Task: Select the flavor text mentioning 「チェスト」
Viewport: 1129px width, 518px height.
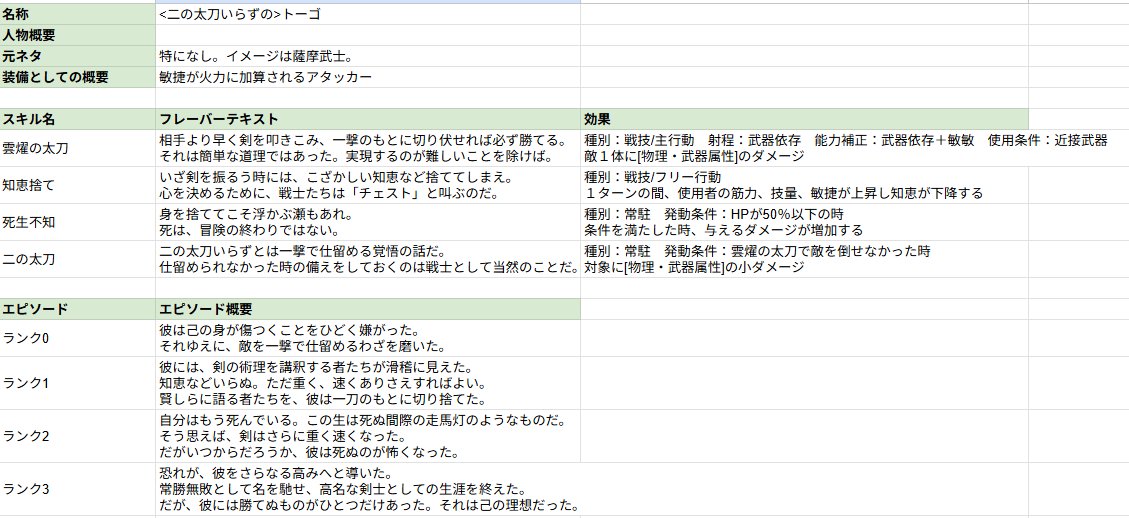Action: click(368, 185)
